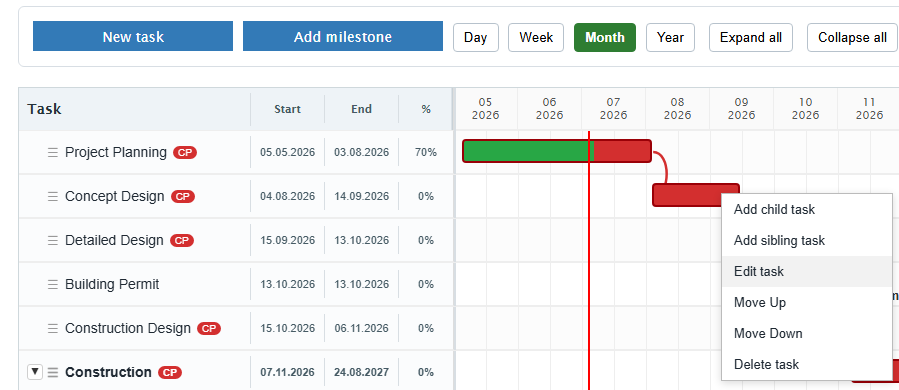Screen dimensions: 899x390
Task: Click the Add milestone button
Action: point(343,37)
